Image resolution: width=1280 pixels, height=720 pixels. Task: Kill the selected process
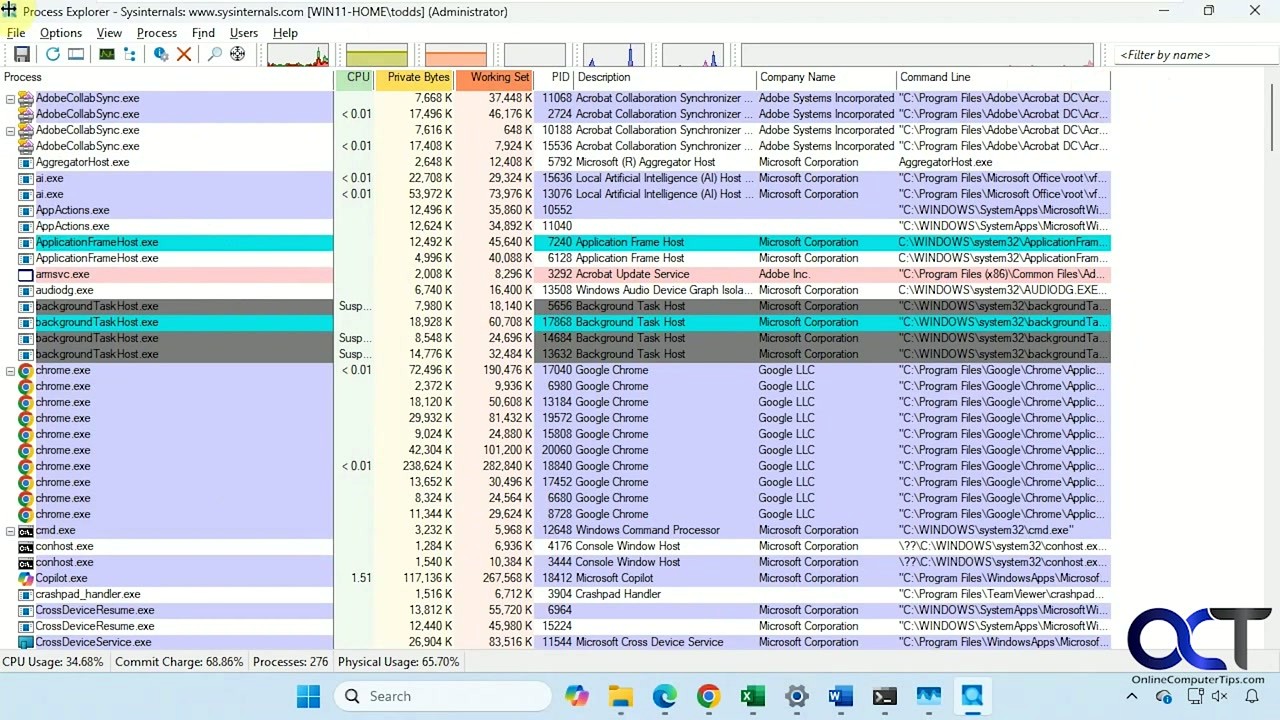[183, 54]
